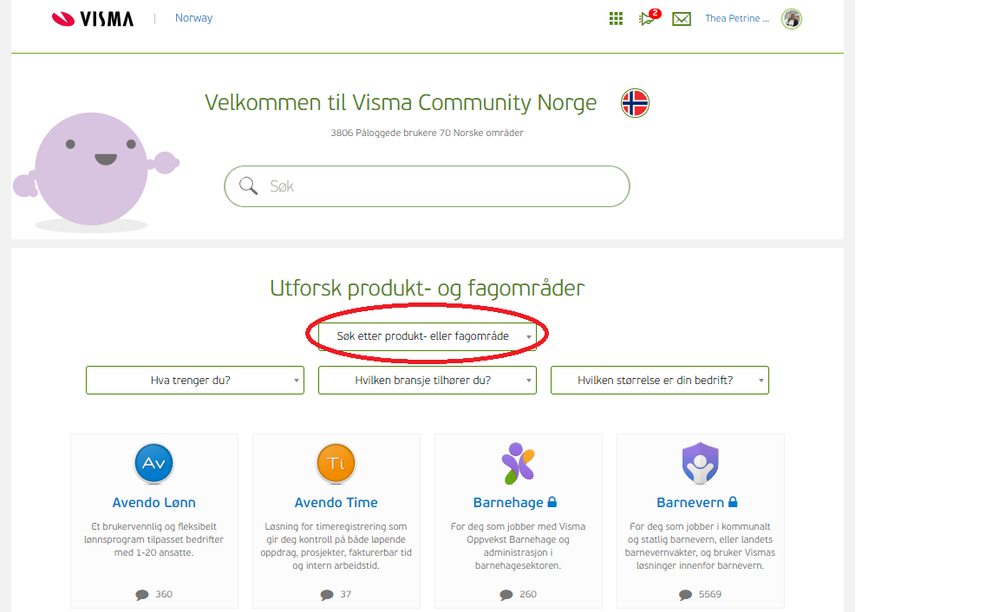
Task: Click the 260 comment count
Action: [528, 594]
